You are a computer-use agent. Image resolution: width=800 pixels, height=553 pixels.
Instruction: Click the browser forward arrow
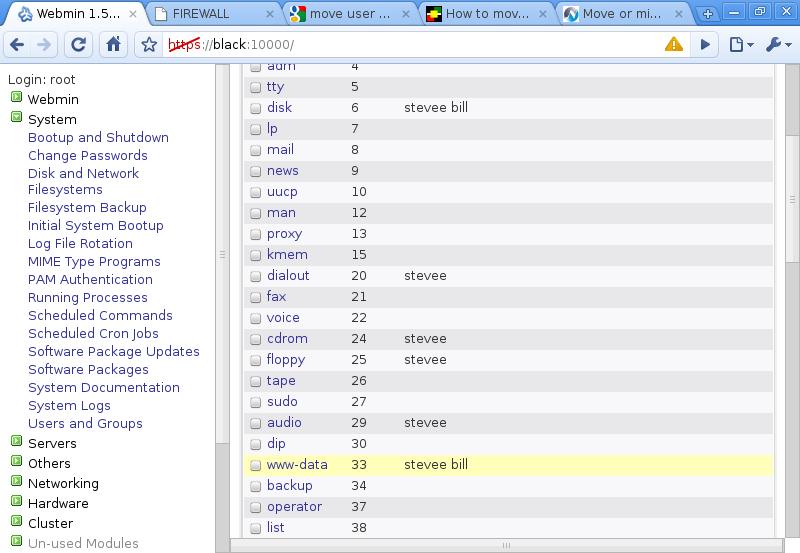45,45
